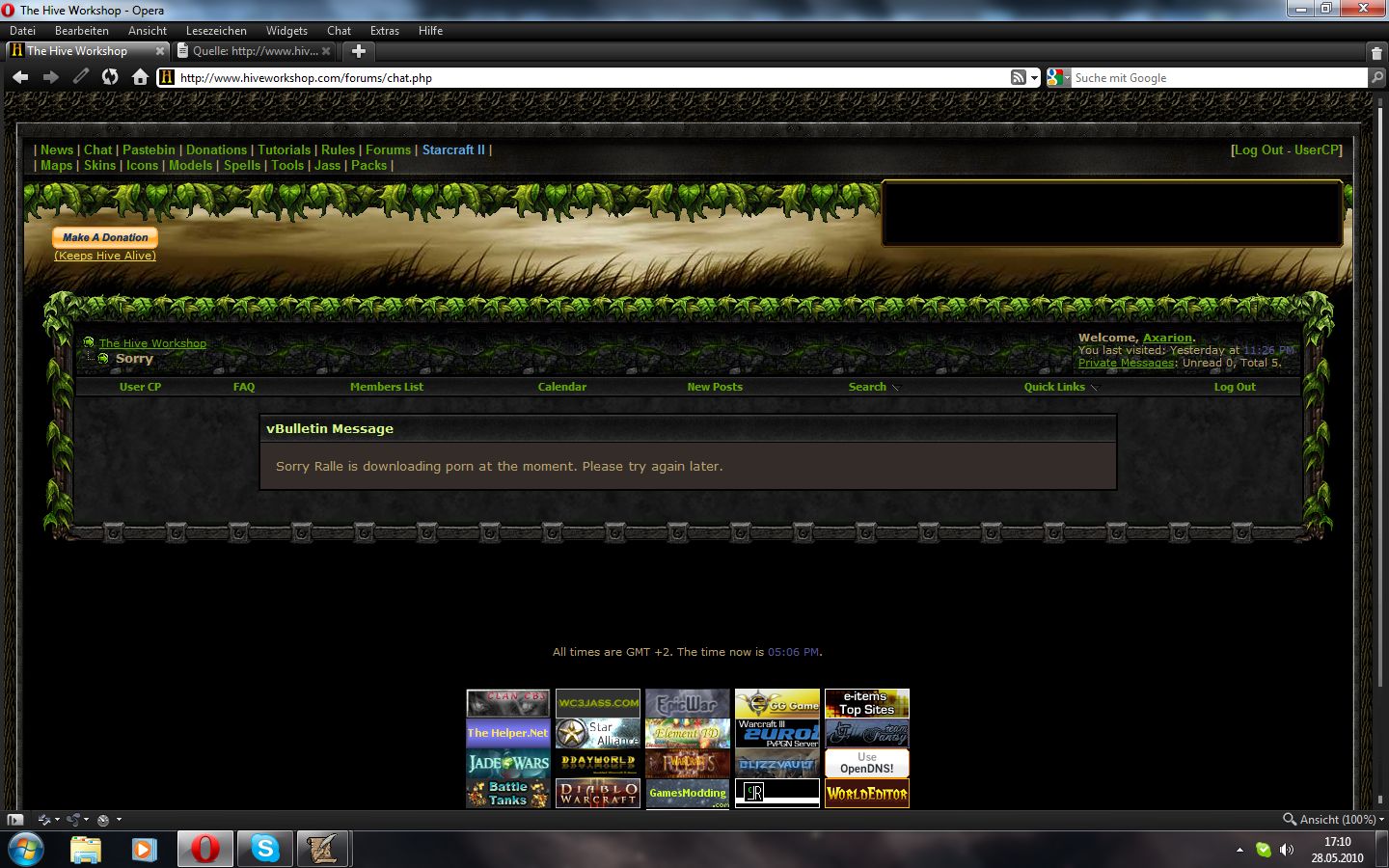Go to the Home page icon
This screenshot has height=868, width=1389.
pos(140,77)
